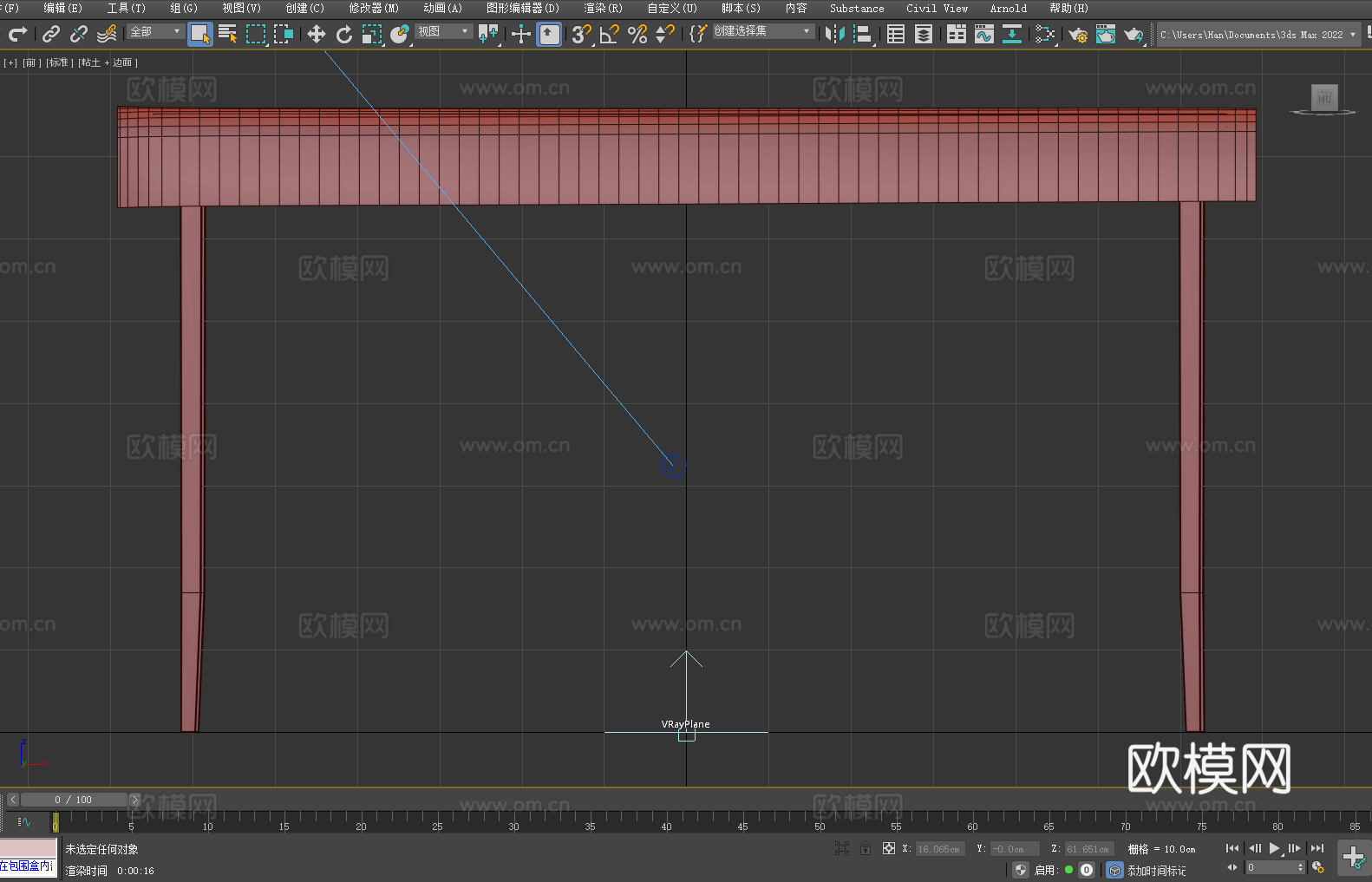Click Edit Named Selection Sets icon
The height and width of the screenshot is (882, 1372).
click(698, 34)
